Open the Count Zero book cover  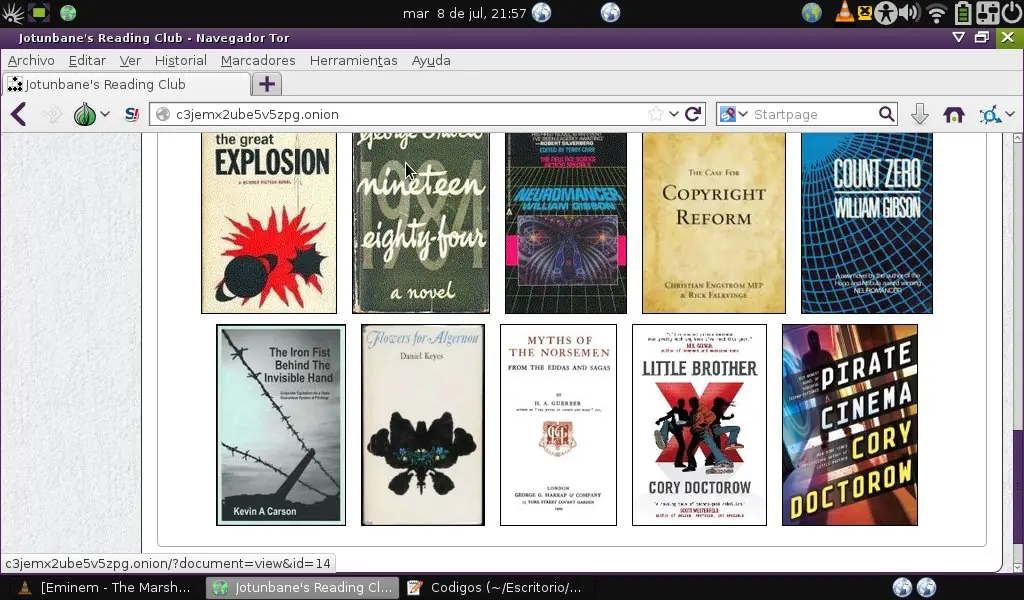click(867, 223)
